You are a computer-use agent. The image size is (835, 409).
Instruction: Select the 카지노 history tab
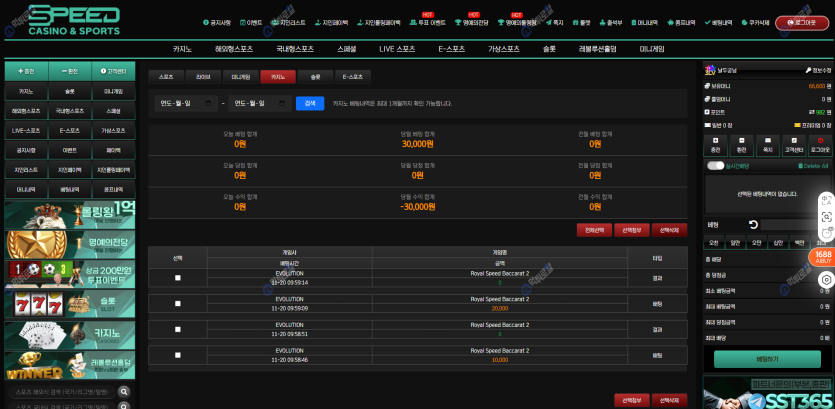(278, 76)
